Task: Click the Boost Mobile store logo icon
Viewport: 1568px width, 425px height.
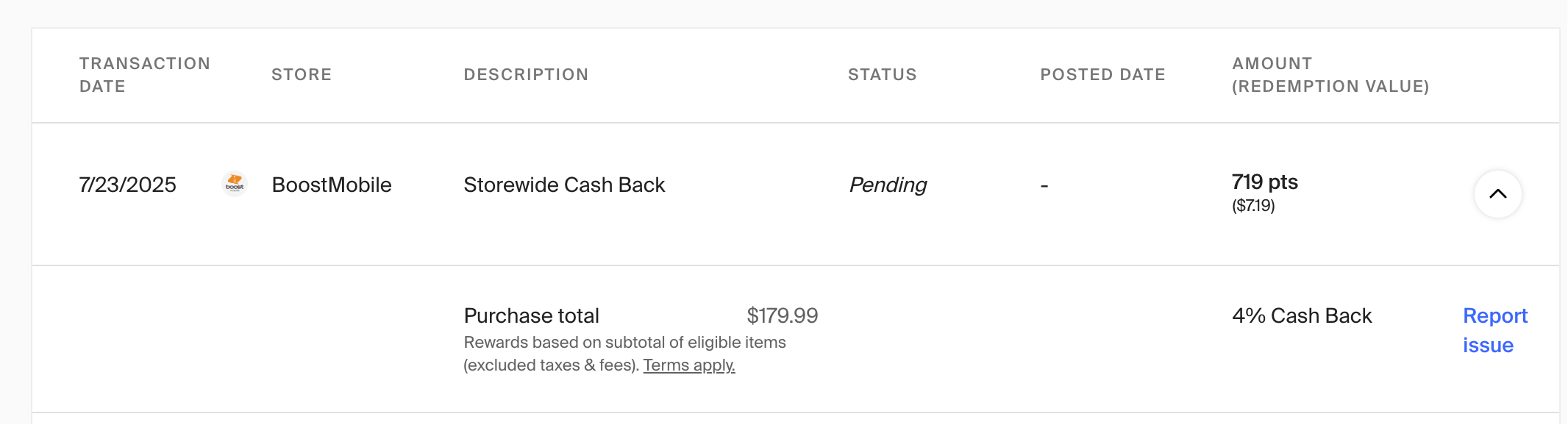Action: pyautogui.click(x=235, y=184)
